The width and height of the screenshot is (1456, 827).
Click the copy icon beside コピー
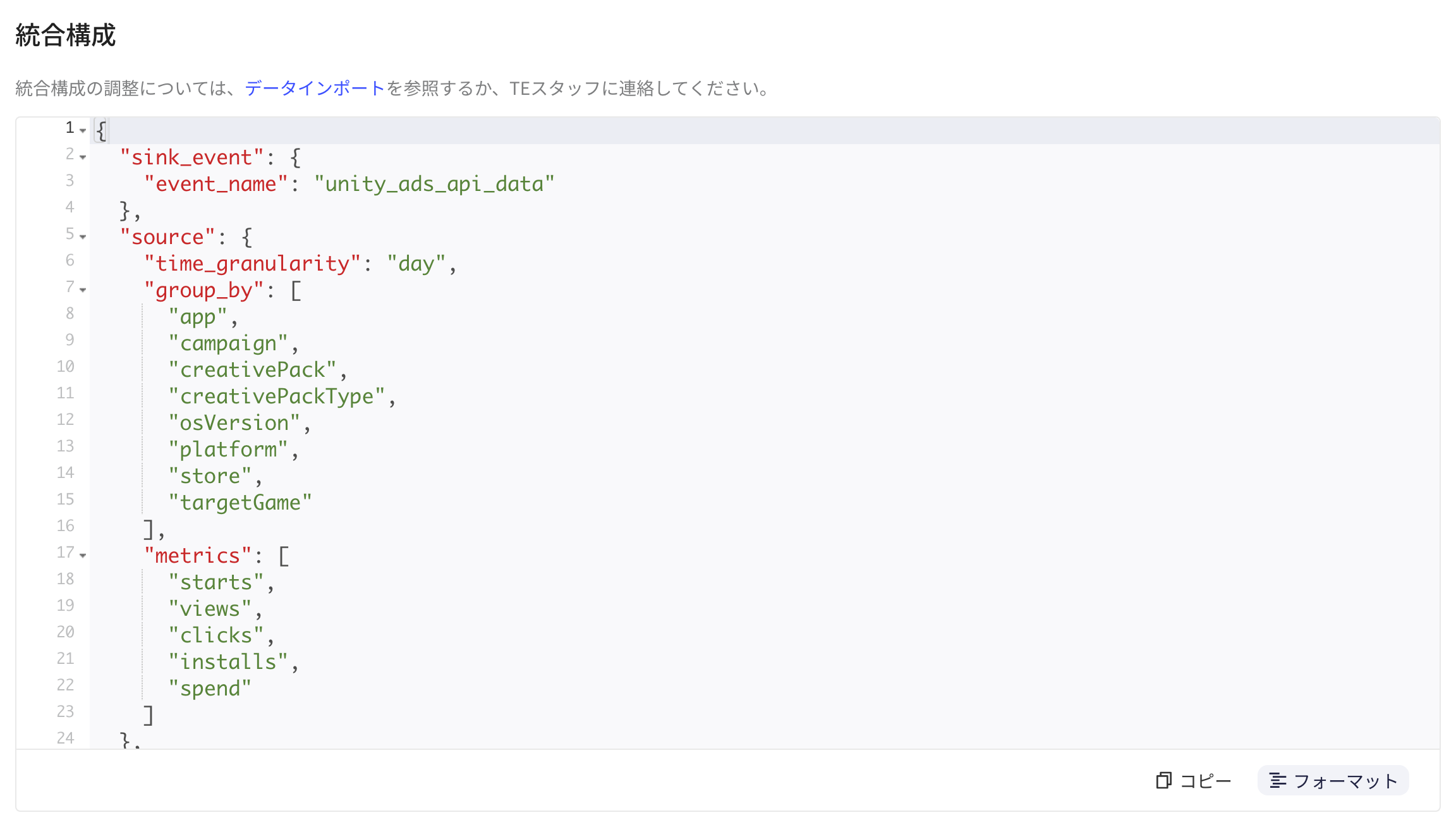point(1163,781)
